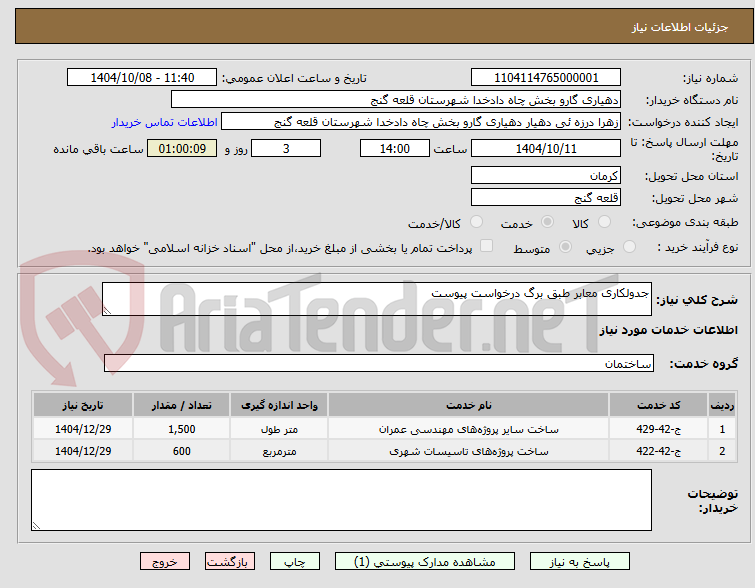
Task: Select the کالا radio button
Action: point(604,222)
